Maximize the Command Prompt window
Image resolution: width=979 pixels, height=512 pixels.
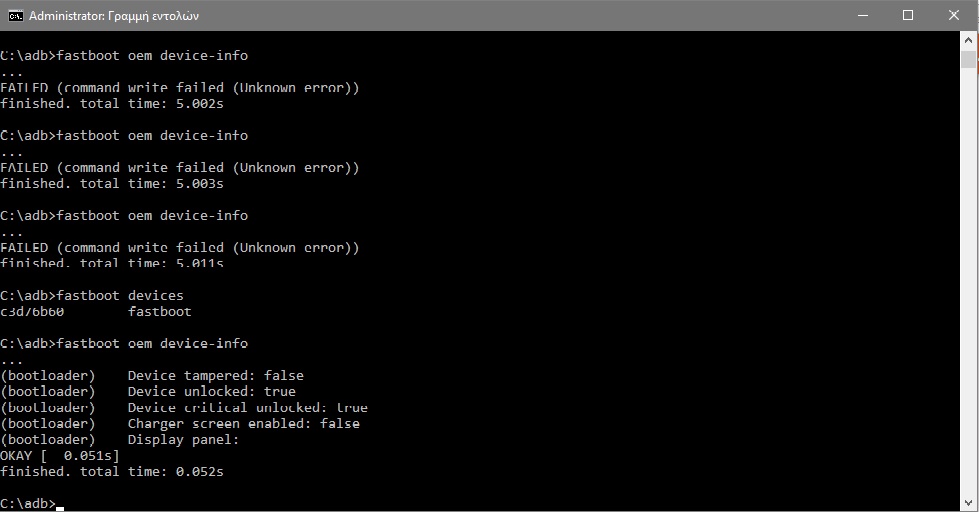coord(908,15)
